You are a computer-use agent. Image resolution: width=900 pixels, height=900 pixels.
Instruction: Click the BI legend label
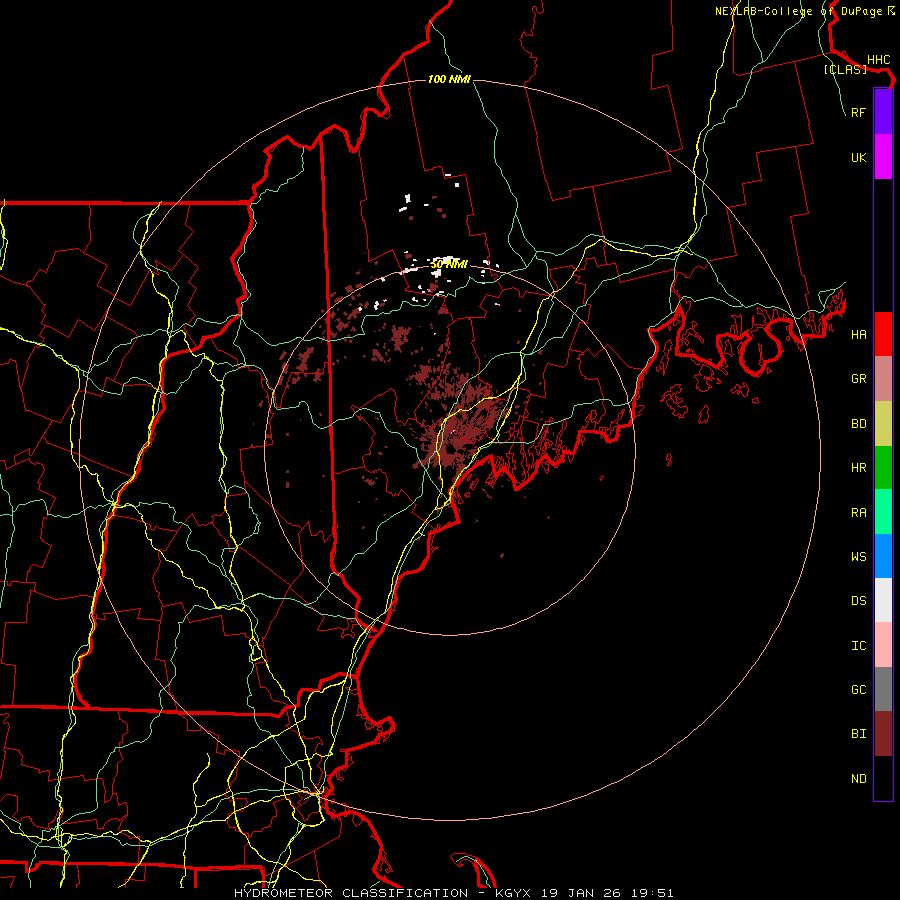click(858, 734)
